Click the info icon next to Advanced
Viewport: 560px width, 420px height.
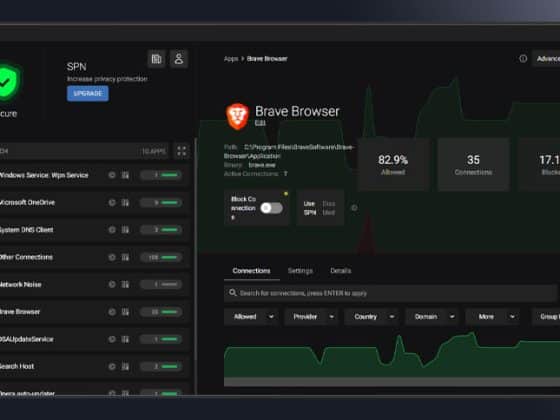(523, 59)
